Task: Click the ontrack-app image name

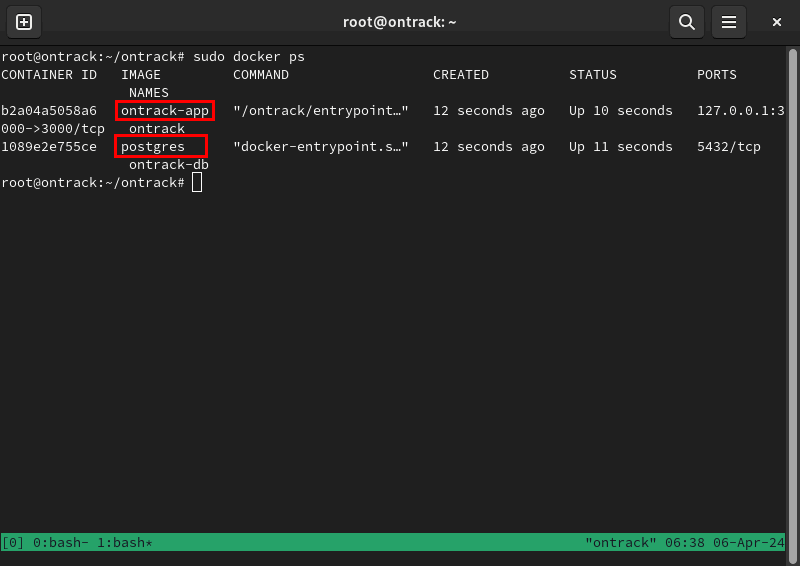Action: coord(165,111)
